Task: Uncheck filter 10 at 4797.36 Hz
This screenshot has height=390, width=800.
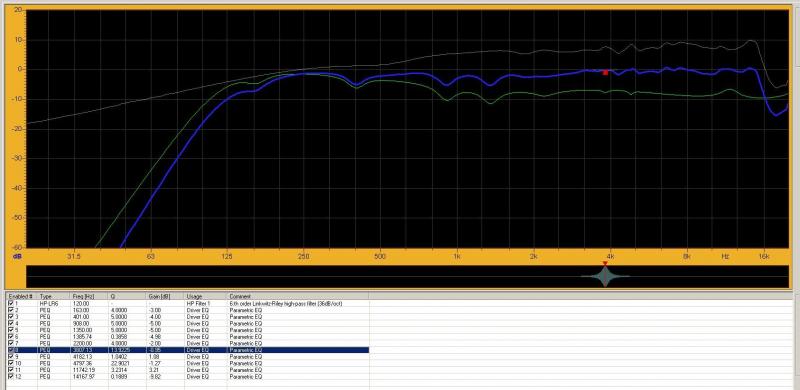Action: click(x=11, y=363)
